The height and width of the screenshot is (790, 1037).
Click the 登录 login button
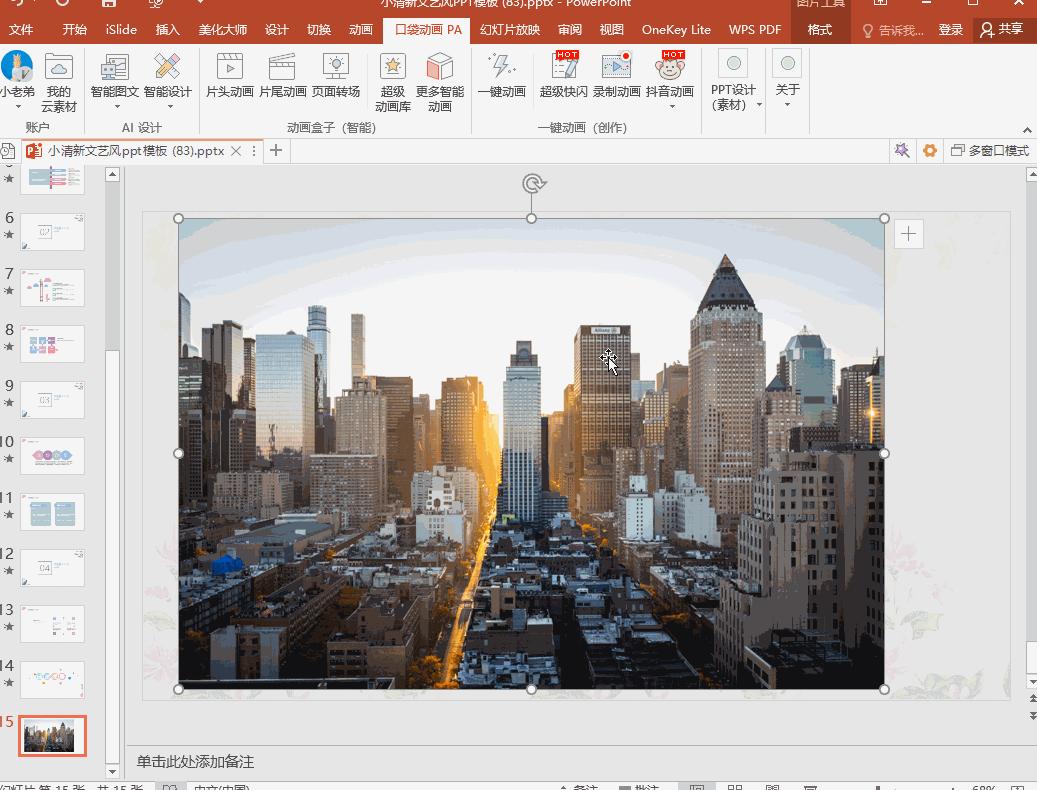pyautogui.click(x=950, y=30)
